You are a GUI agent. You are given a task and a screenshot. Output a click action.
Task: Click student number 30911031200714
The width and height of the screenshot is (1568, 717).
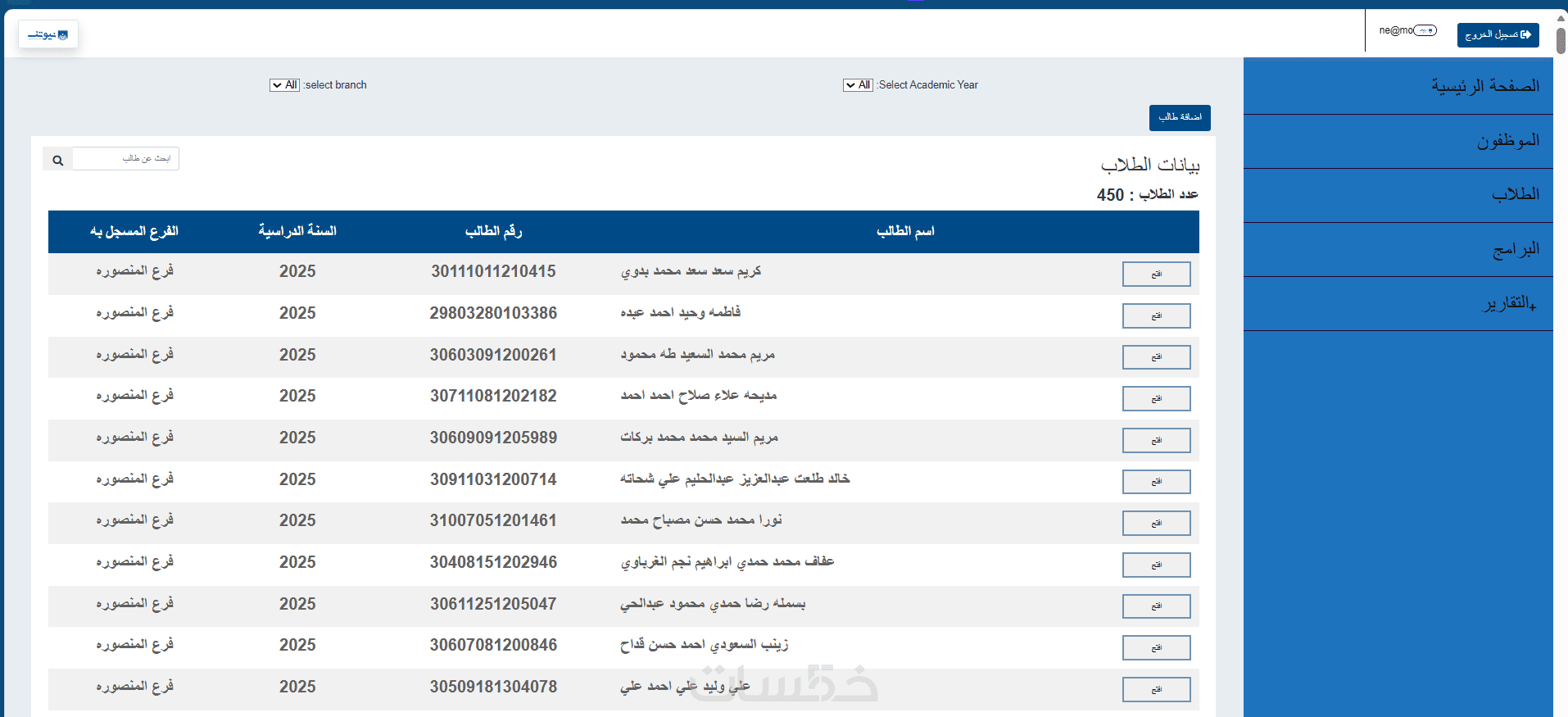click(493, 479)
